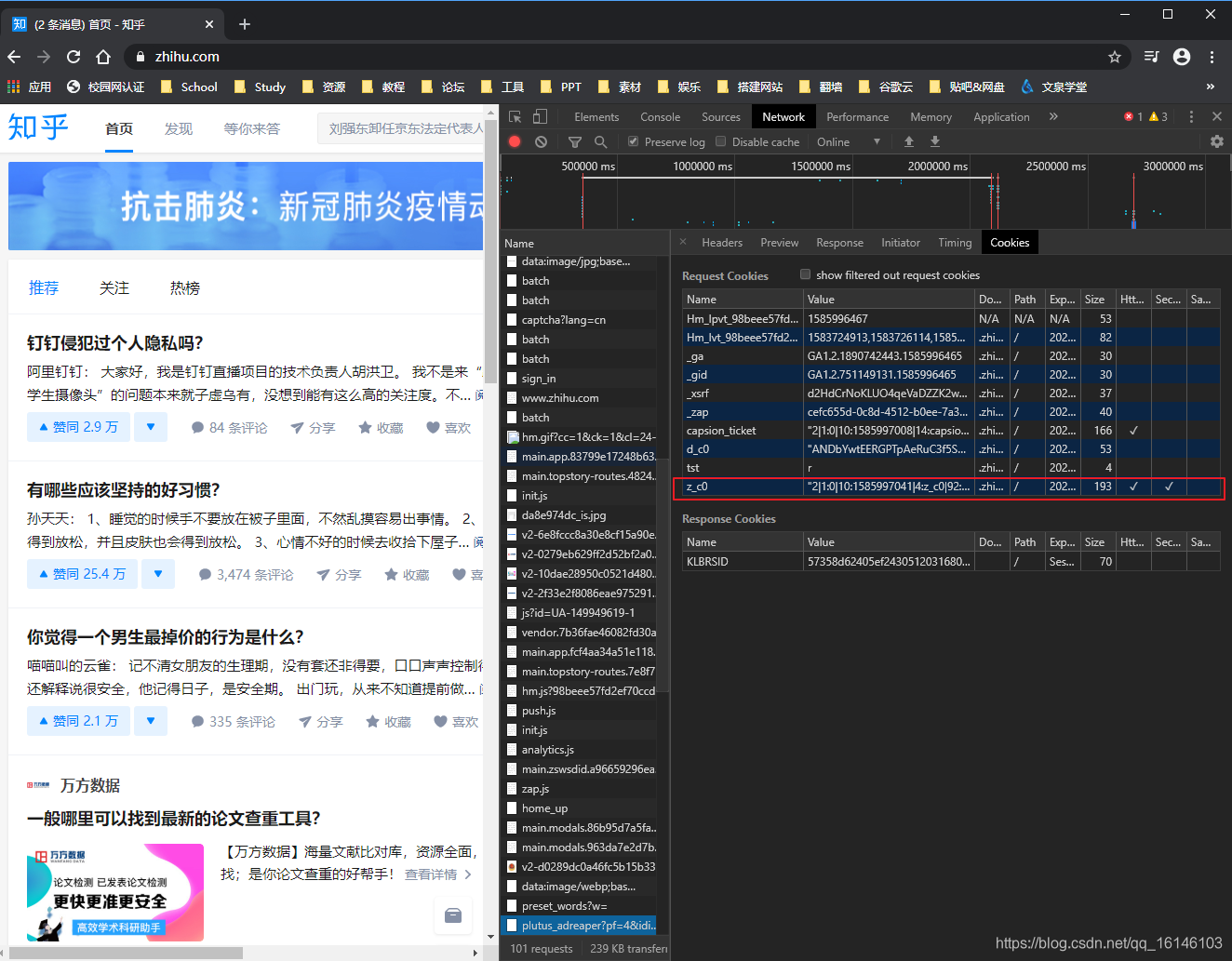Switch to the Sources tab
This screenshot has height=961, width=1232.
point(721,116)
